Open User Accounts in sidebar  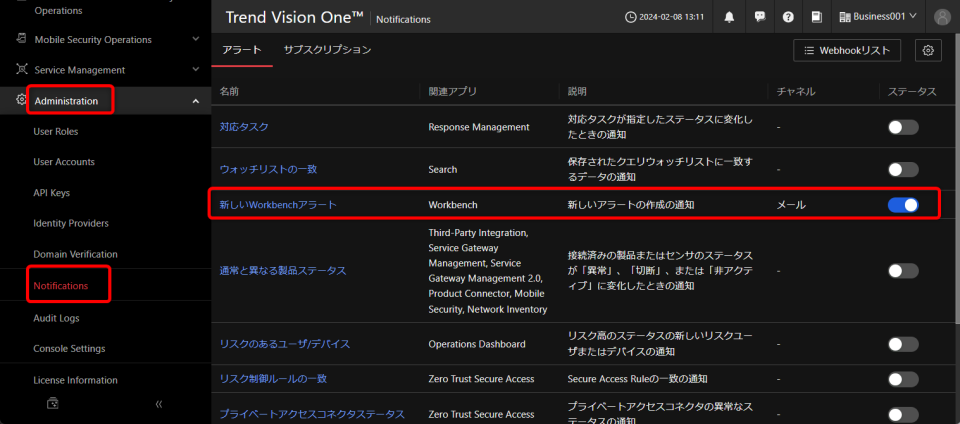tap(64, 162)
